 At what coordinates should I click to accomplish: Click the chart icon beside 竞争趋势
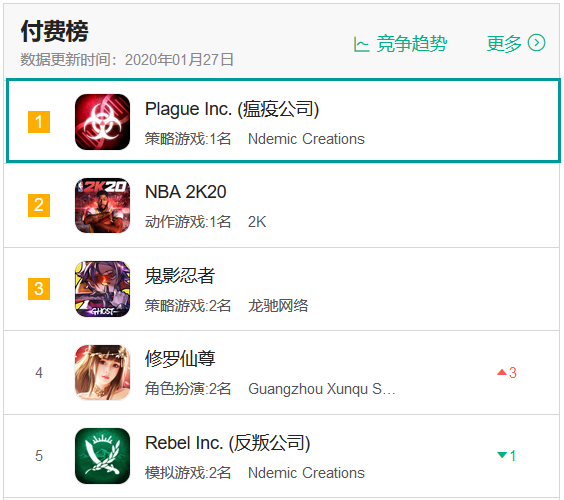361,44
